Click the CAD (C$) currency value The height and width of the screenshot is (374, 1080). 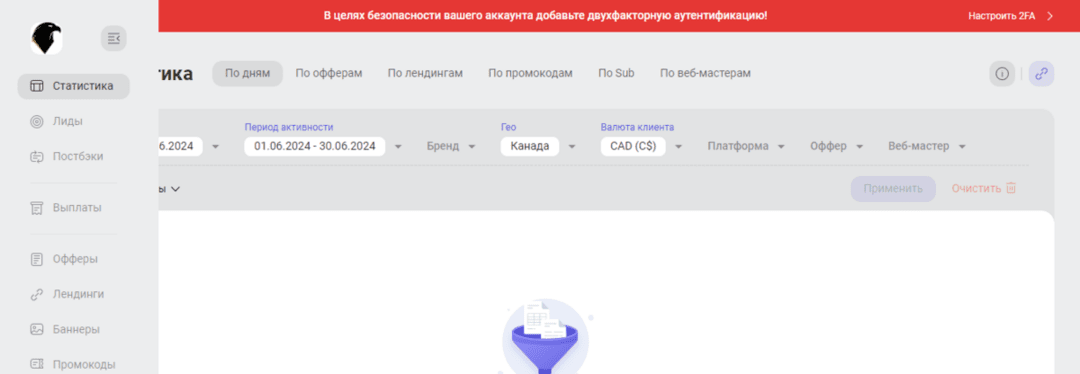coord(633,146)
